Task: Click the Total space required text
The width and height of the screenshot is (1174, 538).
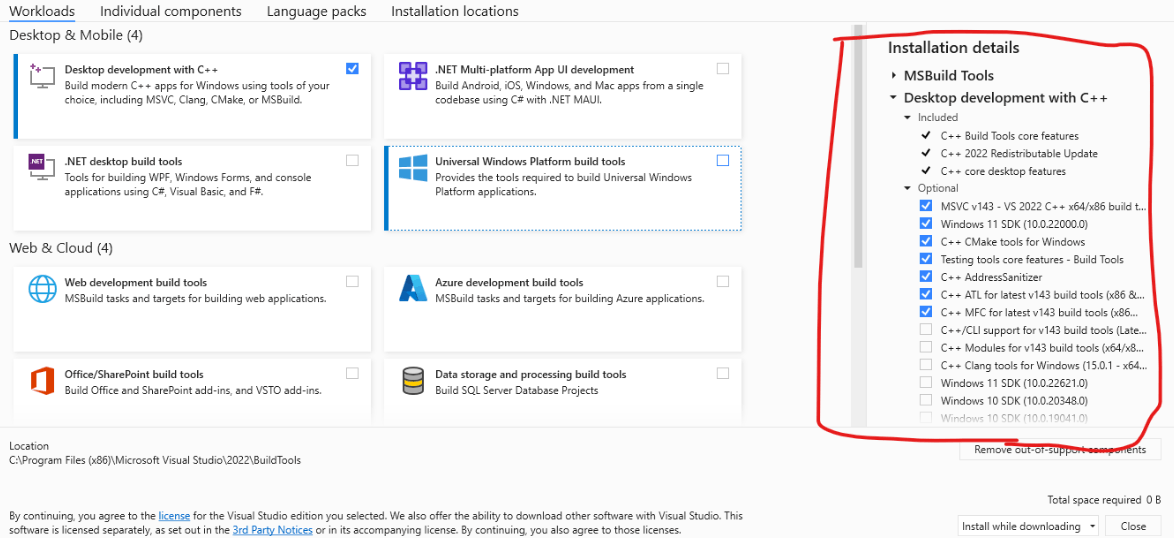Action: point(1104,499)
